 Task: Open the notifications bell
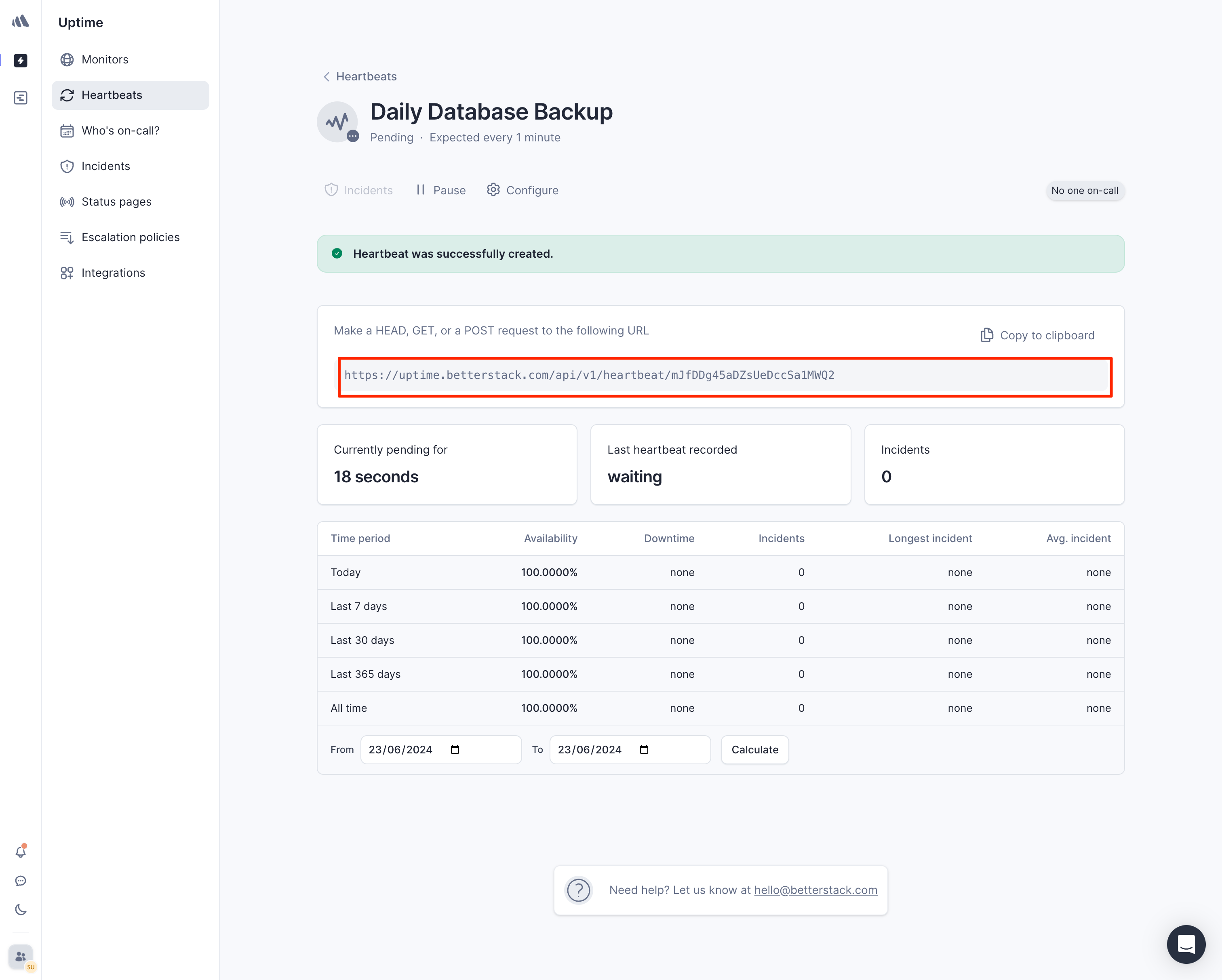20,852
